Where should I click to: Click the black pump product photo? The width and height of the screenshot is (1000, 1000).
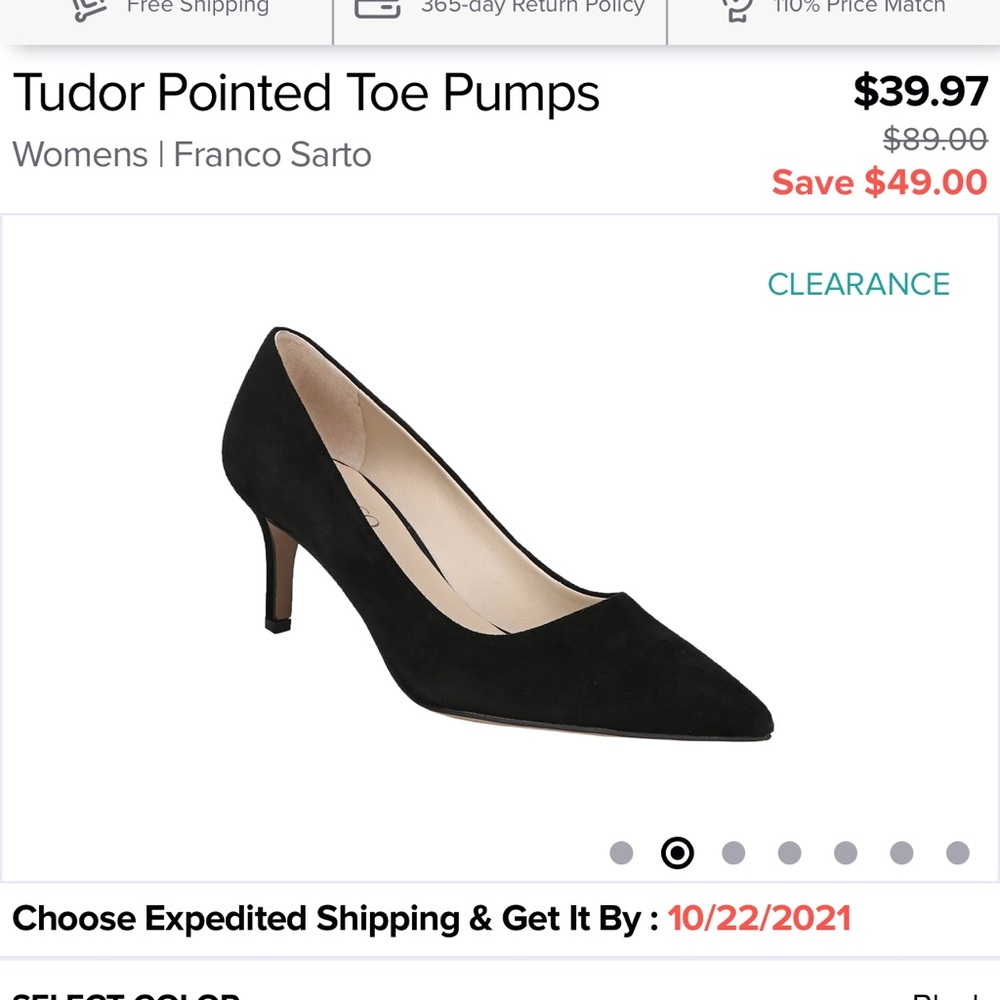pyautogui.click(x=500, y=530)
